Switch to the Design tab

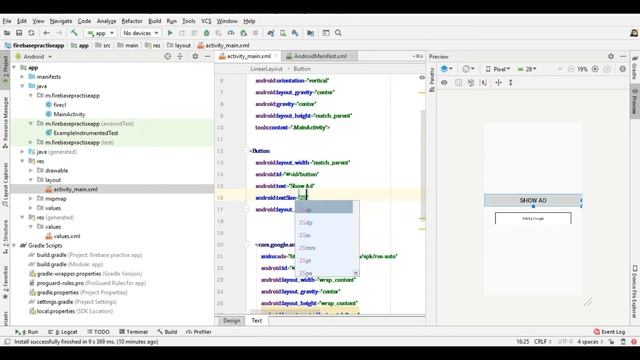point(231,320)
